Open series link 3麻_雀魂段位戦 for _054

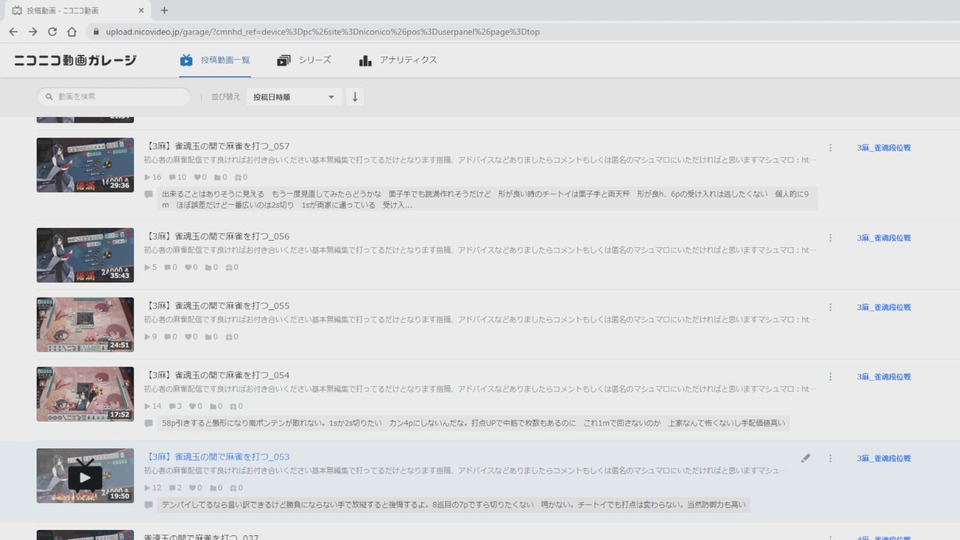click(x=883, y=377)
